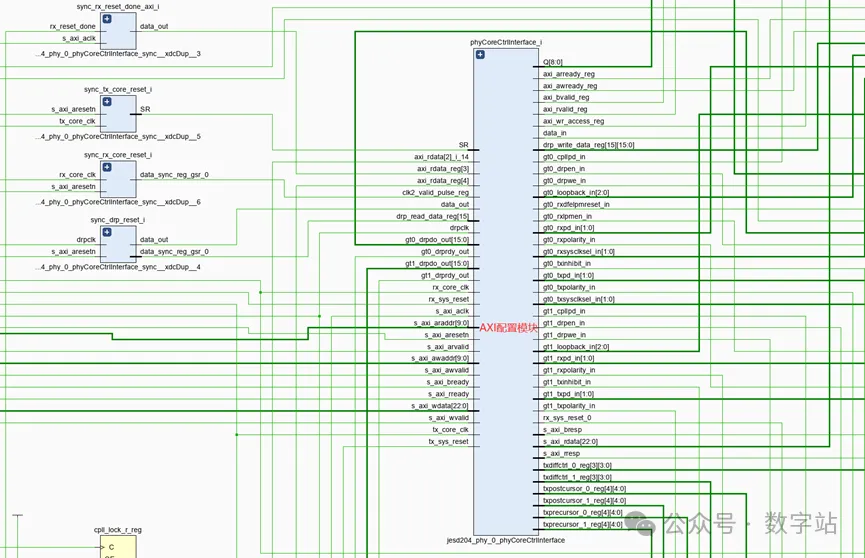Screen dimensions: 865x558
Task: Select the txdiffctrl_0_reg[3][3:0] pin
Action: click(x=577, y=465)
